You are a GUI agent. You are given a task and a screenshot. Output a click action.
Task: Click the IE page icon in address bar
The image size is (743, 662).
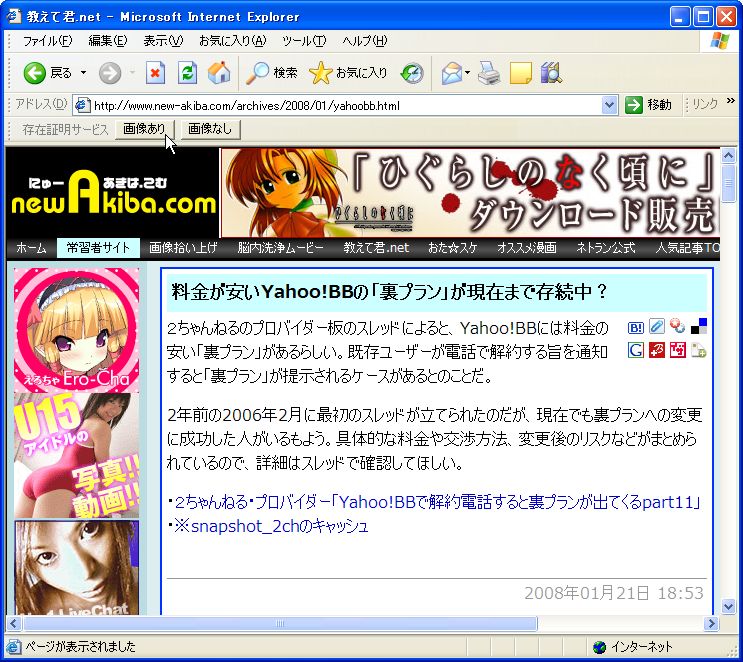coord(82,105)
